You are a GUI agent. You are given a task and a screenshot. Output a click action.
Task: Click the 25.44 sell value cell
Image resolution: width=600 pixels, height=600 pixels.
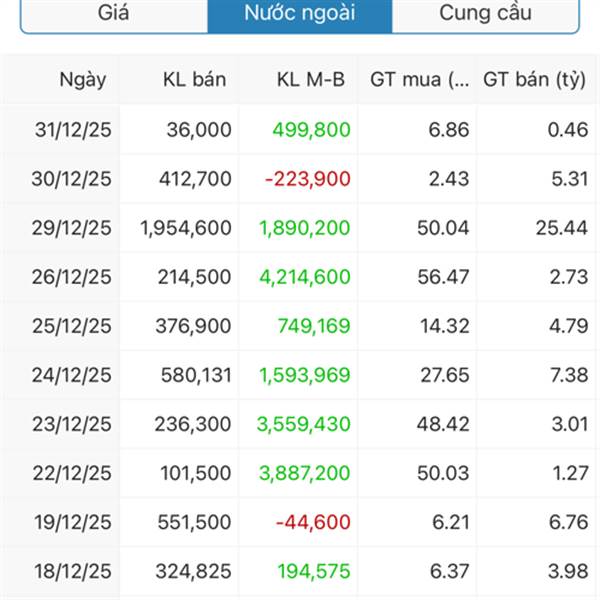[x=561, y=228]
